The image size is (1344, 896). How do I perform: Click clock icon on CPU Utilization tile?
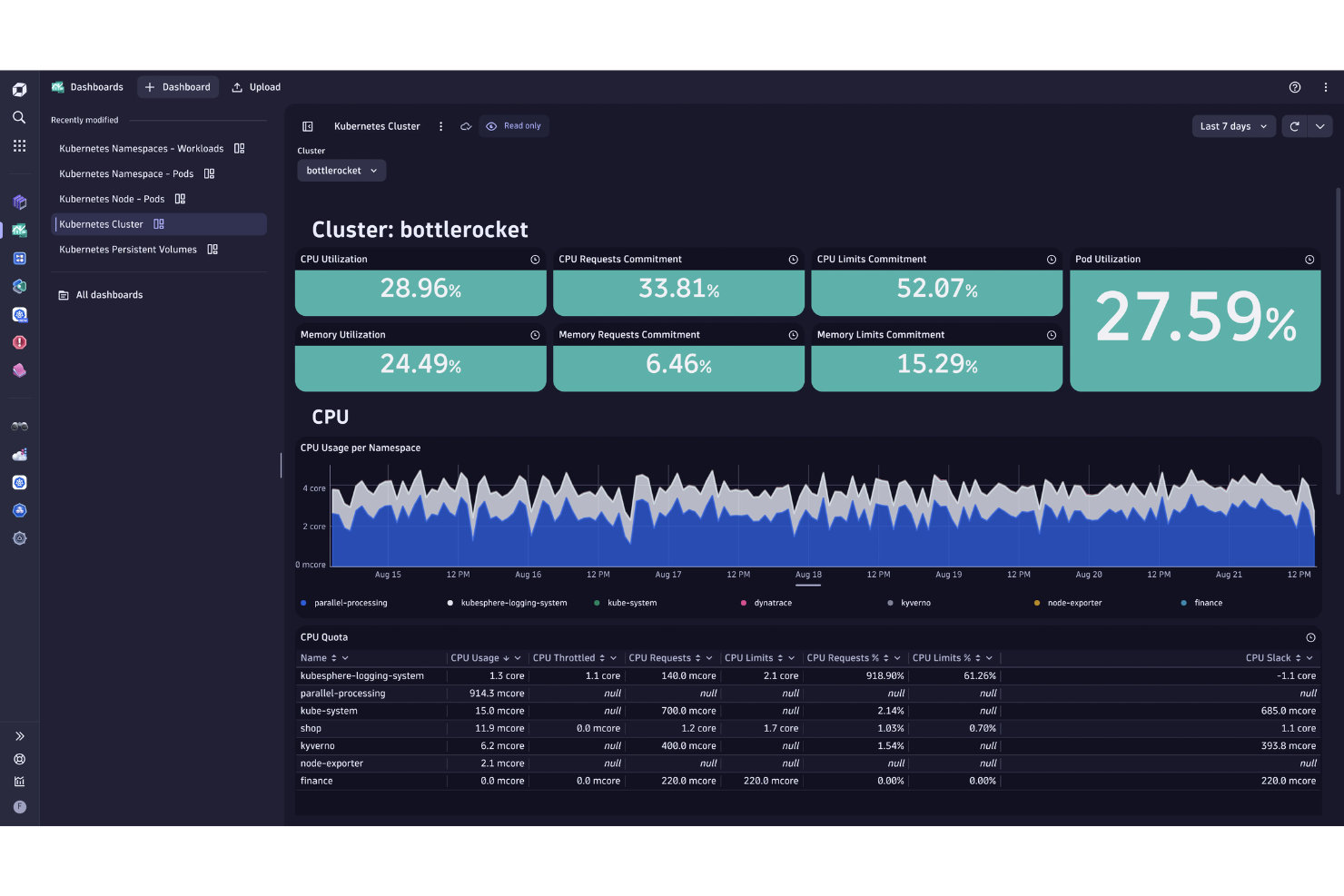click(x=535, y=260)
